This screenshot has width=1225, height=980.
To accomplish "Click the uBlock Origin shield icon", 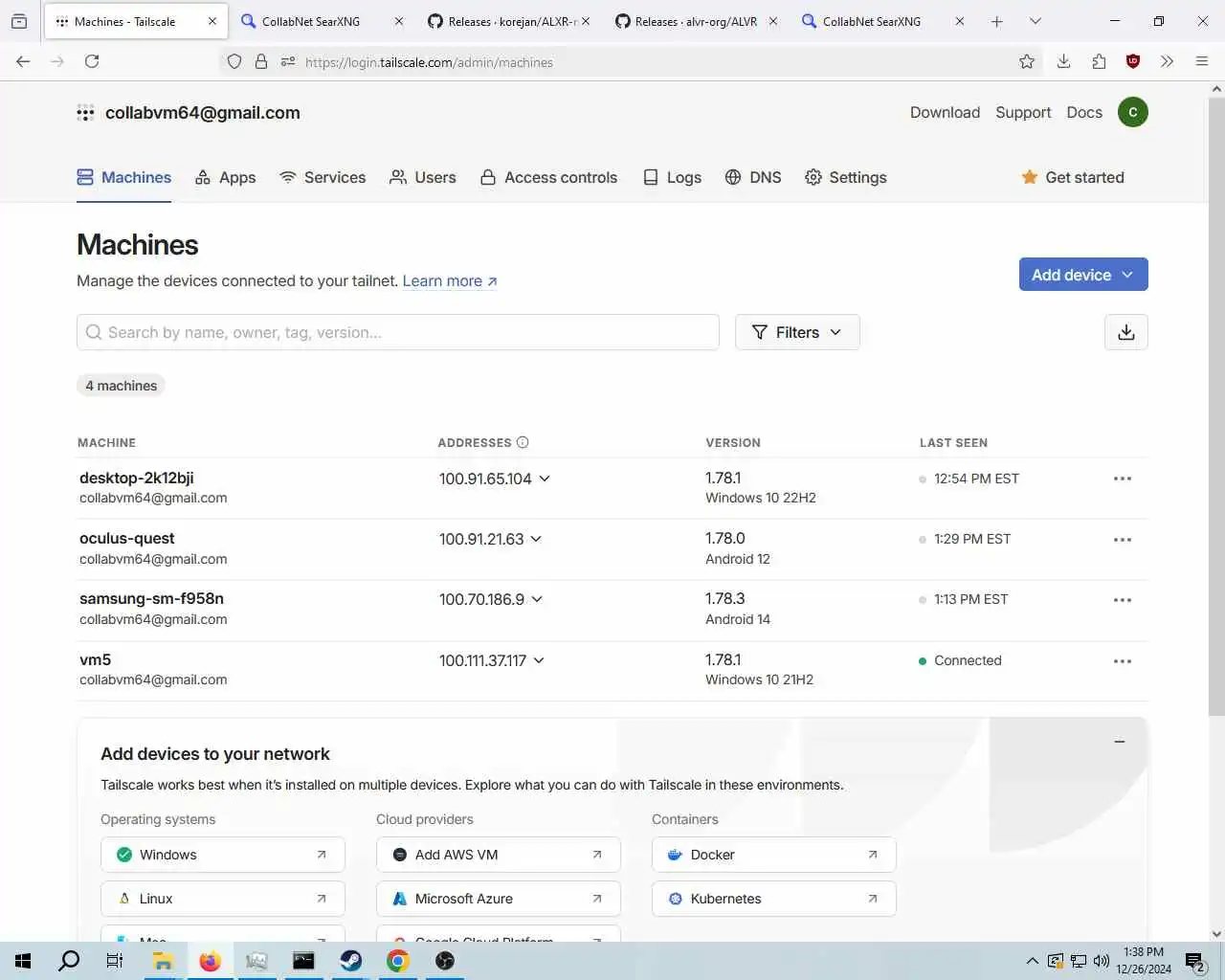I will click(x=1133, y=61).
